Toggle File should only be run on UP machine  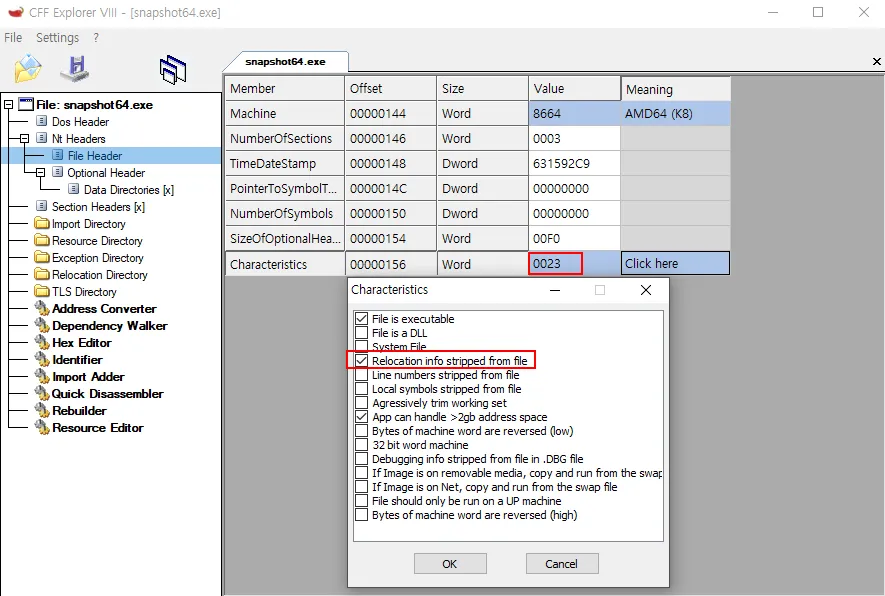tap(362, 501)
